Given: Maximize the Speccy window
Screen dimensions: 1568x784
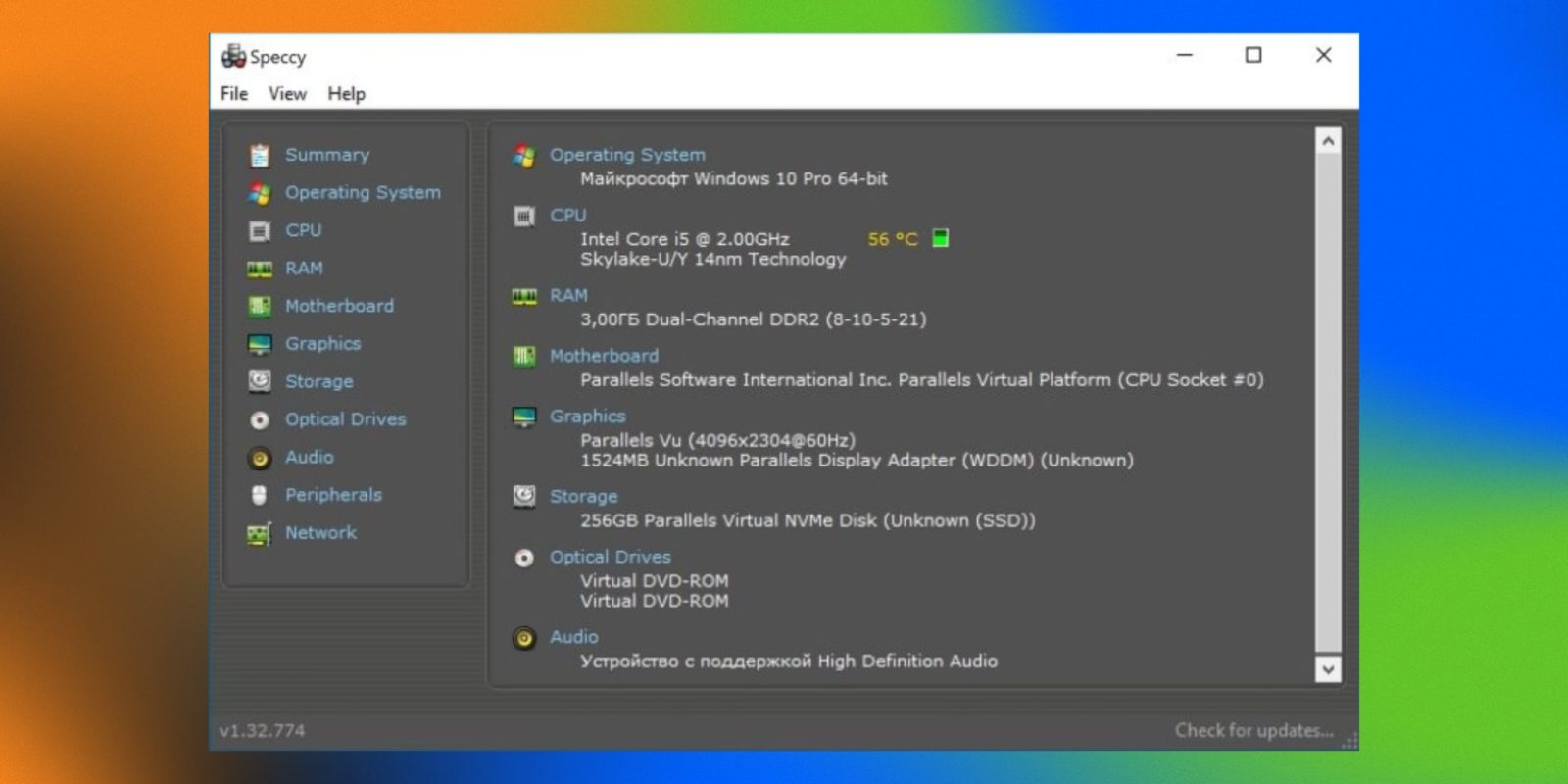Looking at the screenshot, I should tap(1253, 56).
